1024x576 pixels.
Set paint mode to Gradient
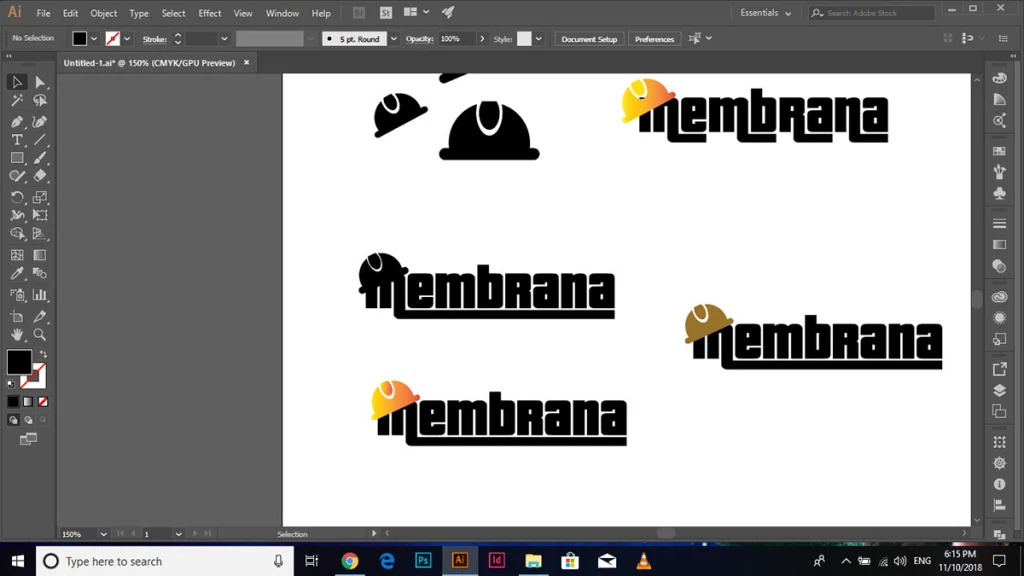click(28, 402)
